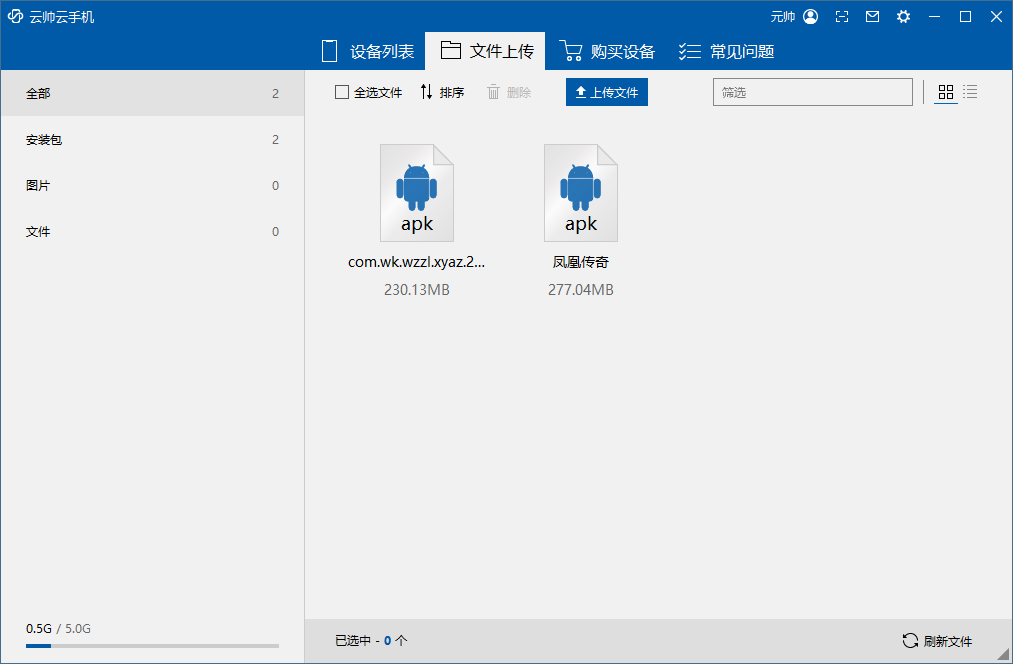Maximize the 云帅云手机 window

[x=965, y=17]
